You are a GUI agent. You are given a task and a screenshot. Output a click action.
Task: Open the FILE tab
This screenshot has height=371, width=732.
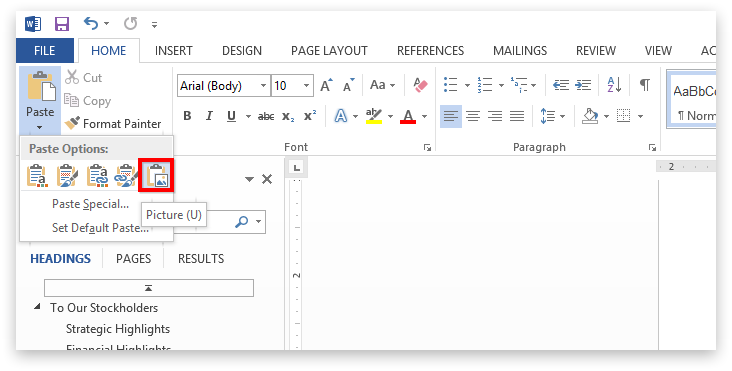(x=45, y=50)
